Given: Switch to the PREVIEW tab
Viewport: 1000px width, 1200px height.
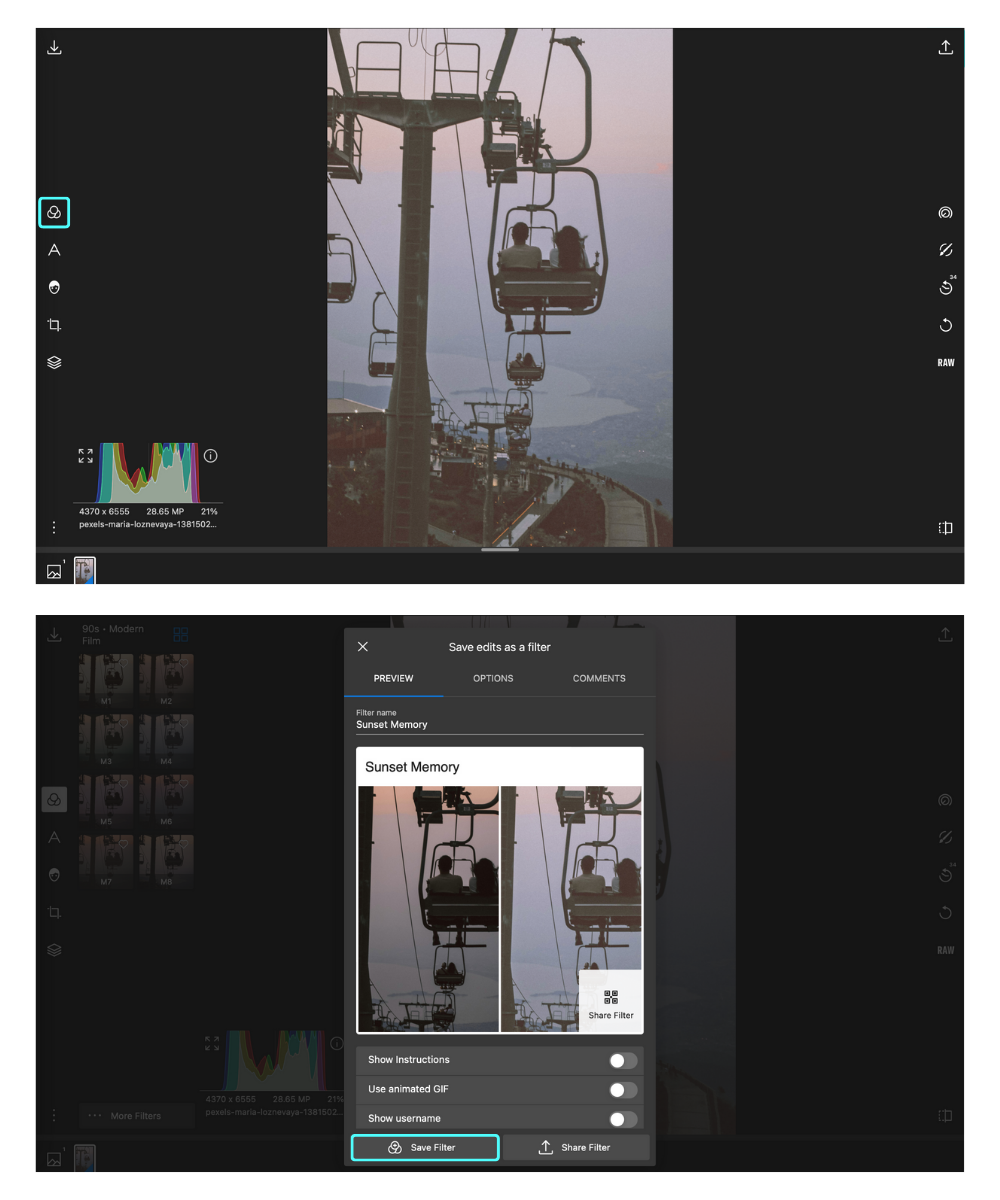Looking at the screenshot, I should 394,678.
